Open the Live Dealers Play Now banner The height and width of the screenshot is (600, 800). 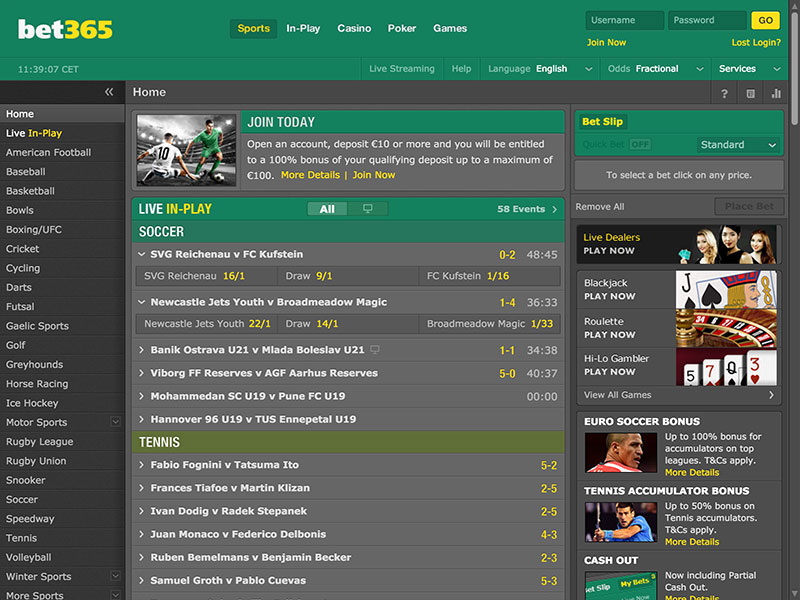(x=677, y=244)
